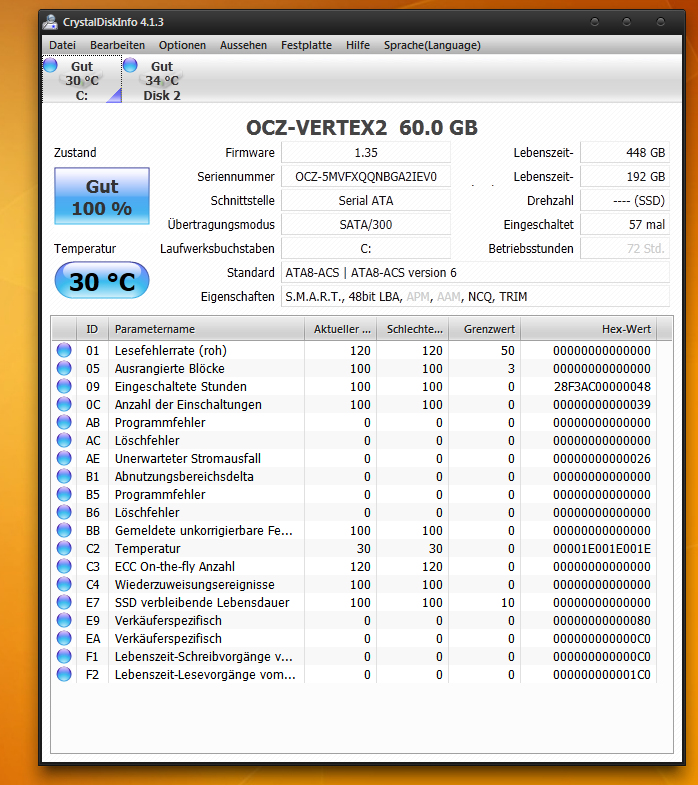Click status orb of Lesefehlerrate (roh) row
Image resolution: width=698 pixels, height=785 pixels.
64,350
